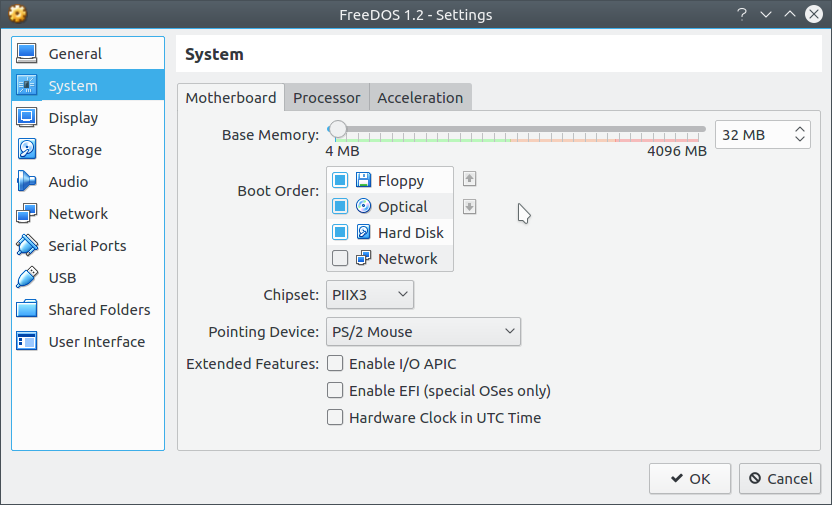Enable EFI special OSes checkbox
The image size is (832, 505).
coord(335,390)
